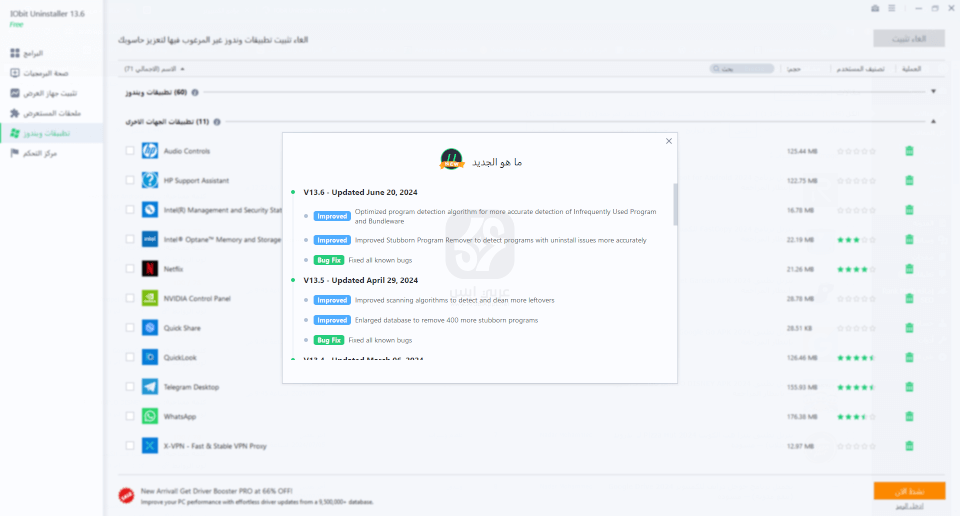This screenshot has width=960, height=516.
Task: Click the V13.6 - Updated June 20, 2024 heading
Action: [x=360, y=192]
